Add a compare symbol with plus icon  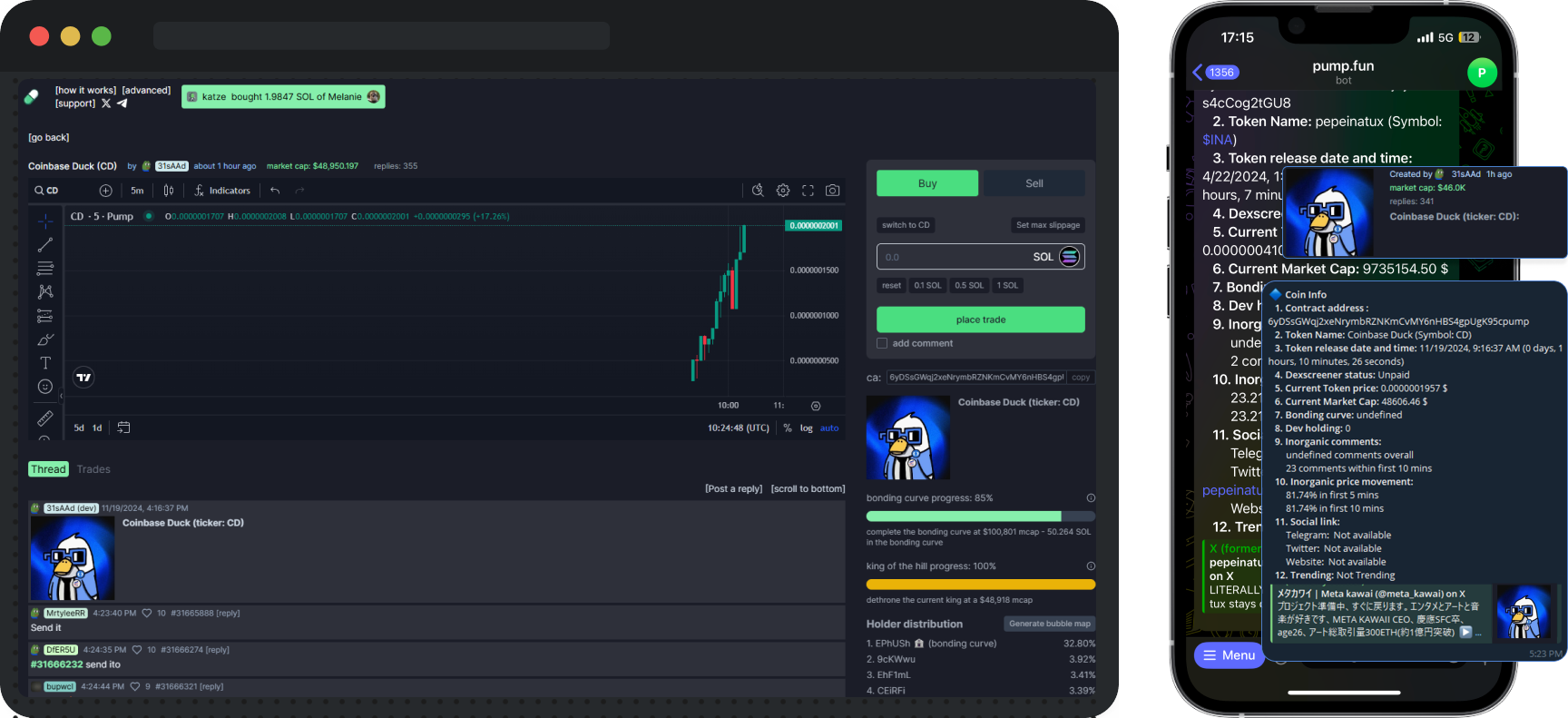[105, 191]
